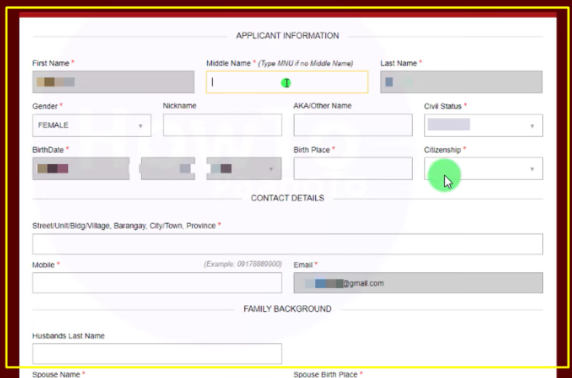Click the Nickname text box
Screen dimensions: 572x378
click(x=222, y=125)
